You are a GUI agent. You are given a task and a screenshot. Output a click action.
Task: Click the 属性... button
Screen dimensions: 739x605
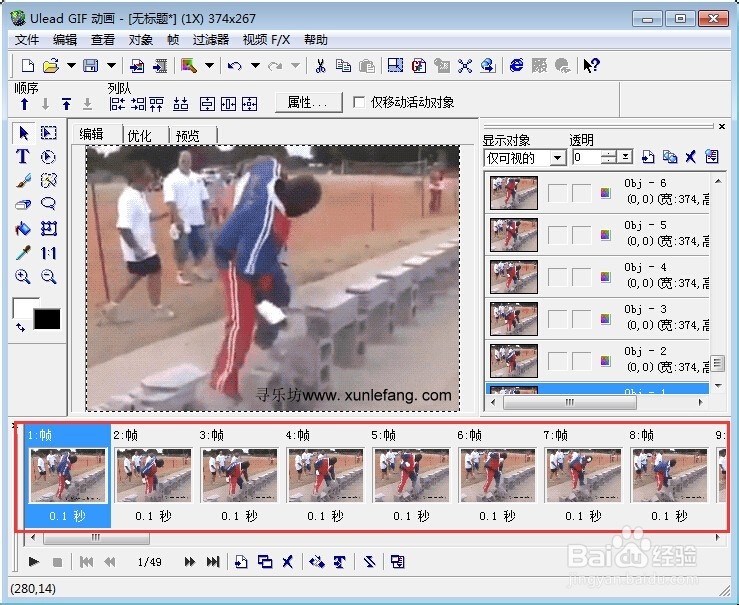coord(308,102)
